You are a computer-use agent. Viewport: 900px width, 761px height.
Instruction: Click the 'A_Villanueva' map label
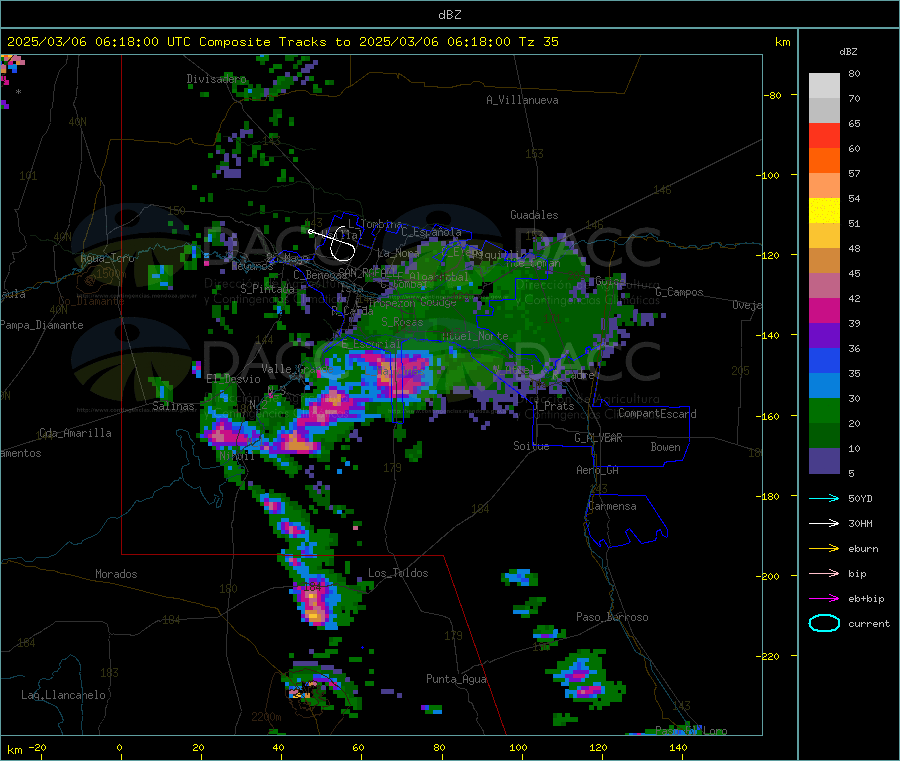[522, 100]
